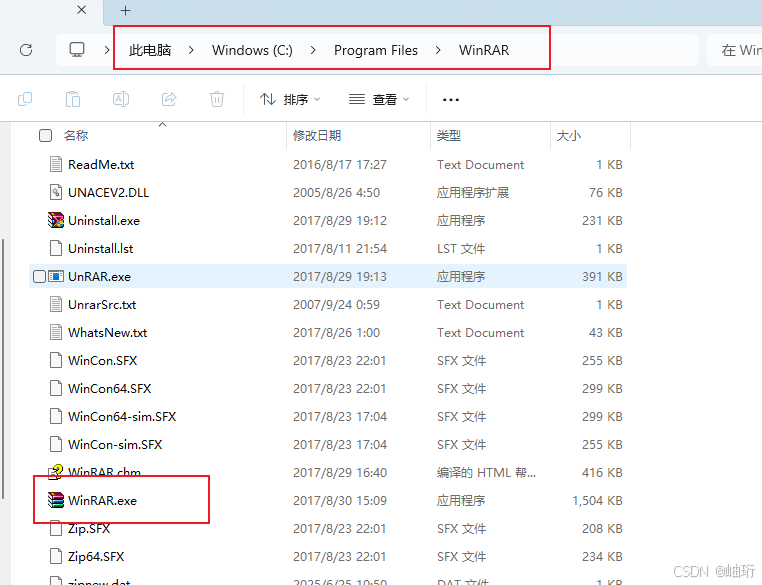Screen dimensions: 762x585
Task: Click the 416 KB size value
Action: click(x=602, y=473)
